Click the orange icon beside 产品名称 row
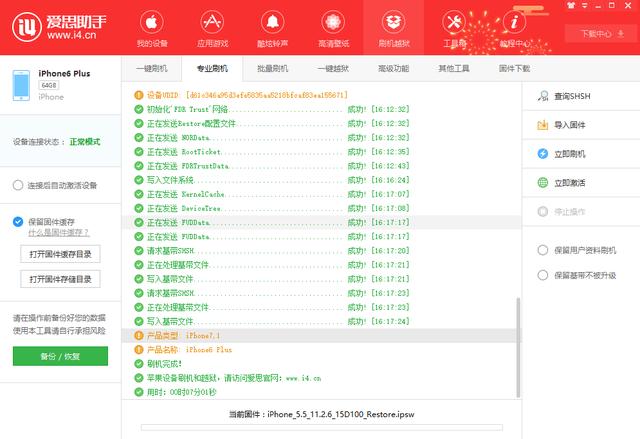Viewport: 640px width, 439px height. coord(139,350)
